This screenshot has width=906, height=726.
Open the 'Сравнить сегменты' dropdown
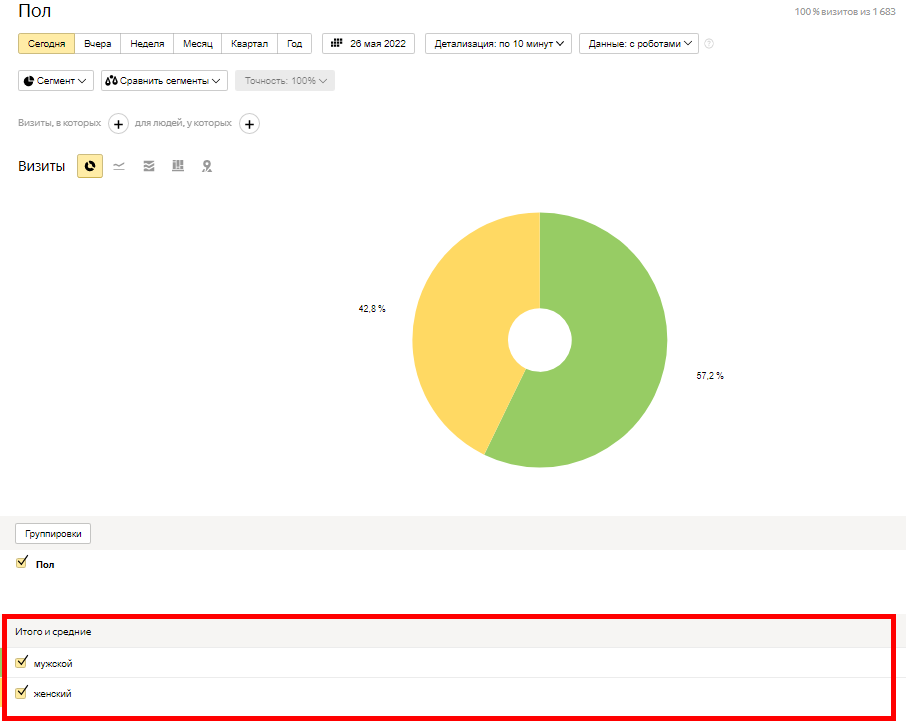point(164,80)
